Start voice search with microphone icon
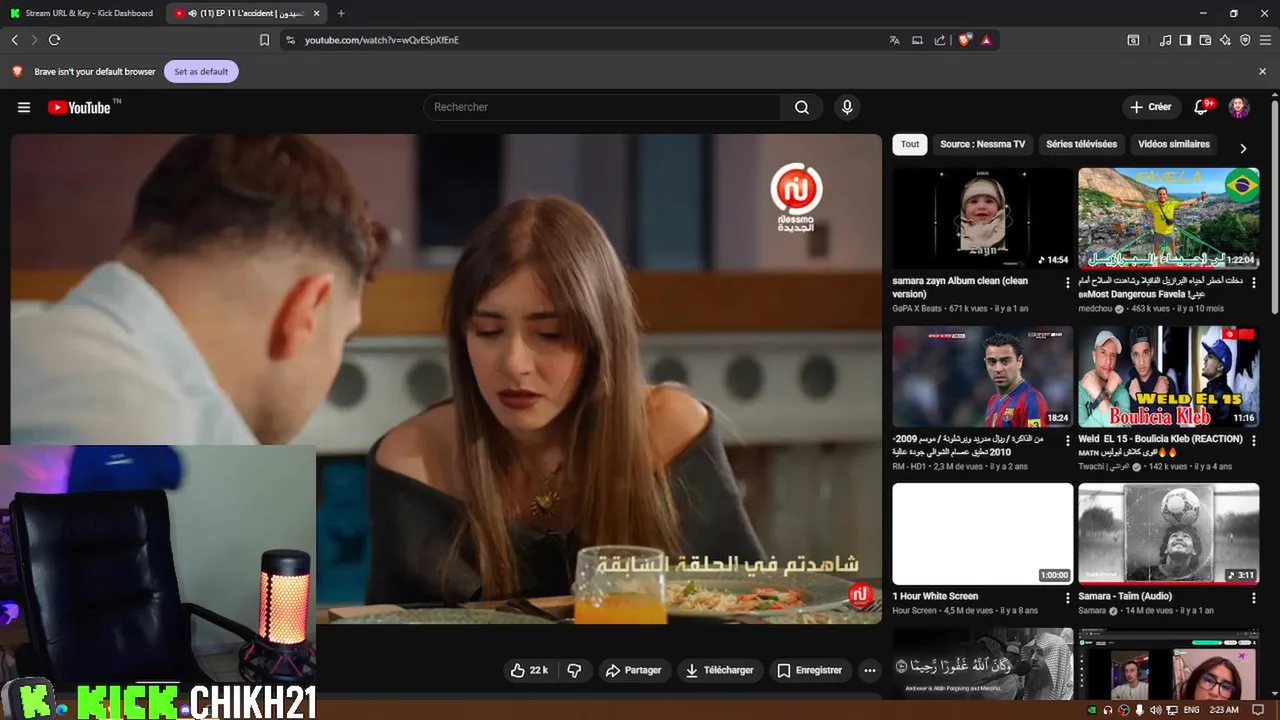Image resolution: width=1280 pixels, height=720 pixels. pos(847,107)
